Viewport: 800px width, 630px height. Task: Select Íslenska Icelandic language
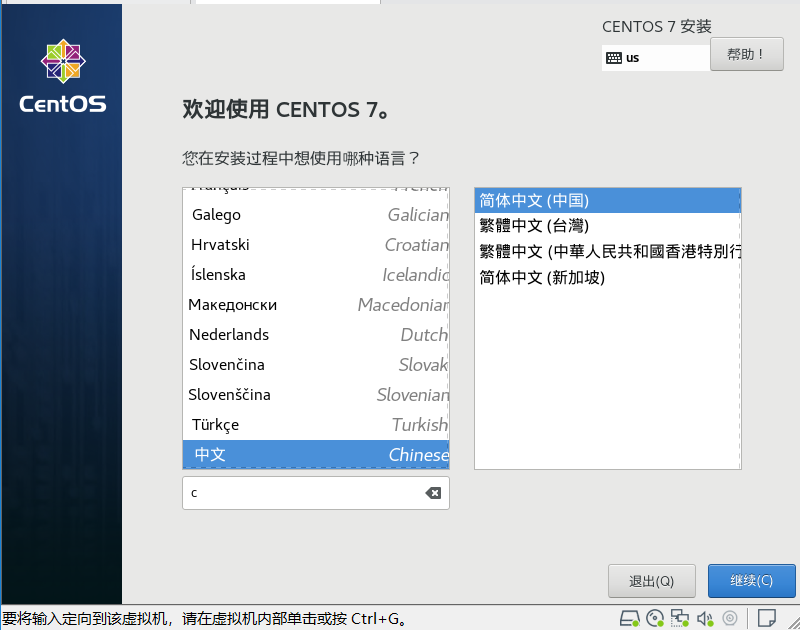point(316,275)
